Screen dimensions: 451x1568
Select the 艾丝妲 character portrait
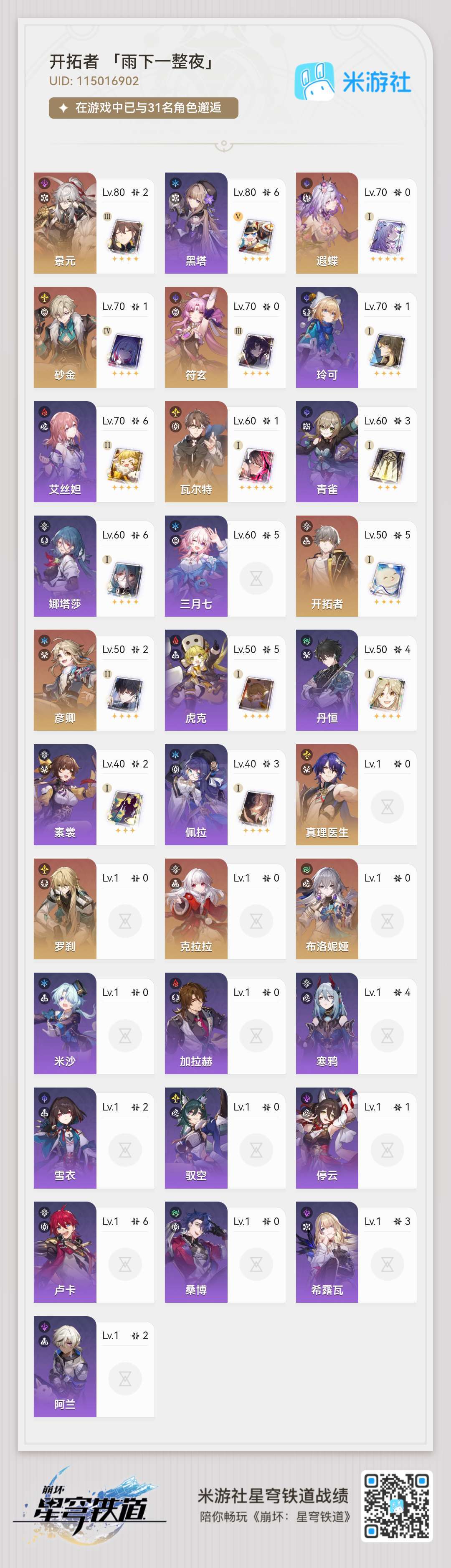click(65, 452)
